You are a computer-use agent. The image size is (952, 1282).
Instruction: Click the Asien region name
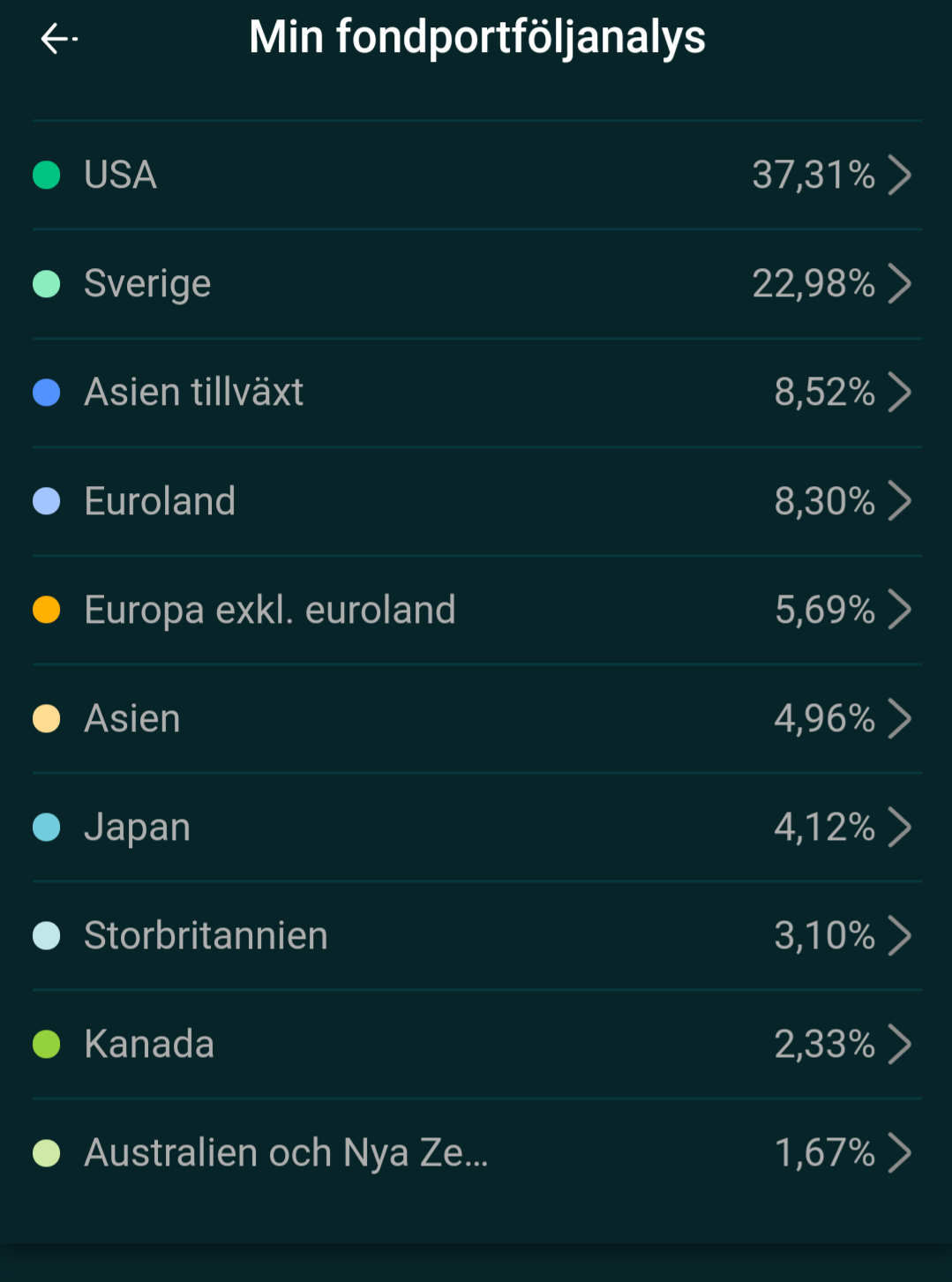pyautogui.click(x=132, y=718)
